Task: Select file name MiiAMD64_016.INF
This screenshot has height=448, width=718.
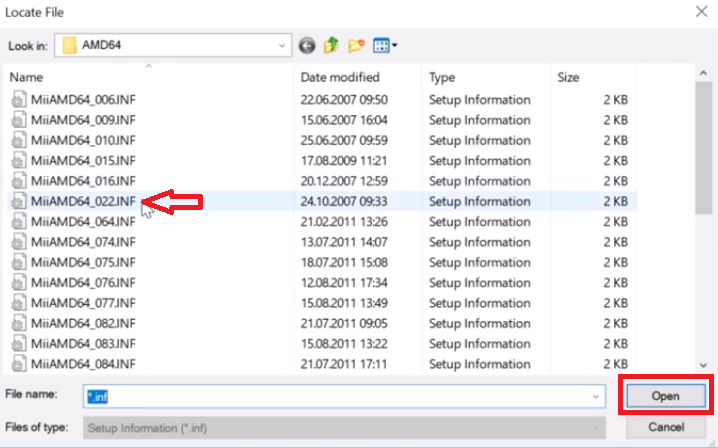Action: click(83, 180)
